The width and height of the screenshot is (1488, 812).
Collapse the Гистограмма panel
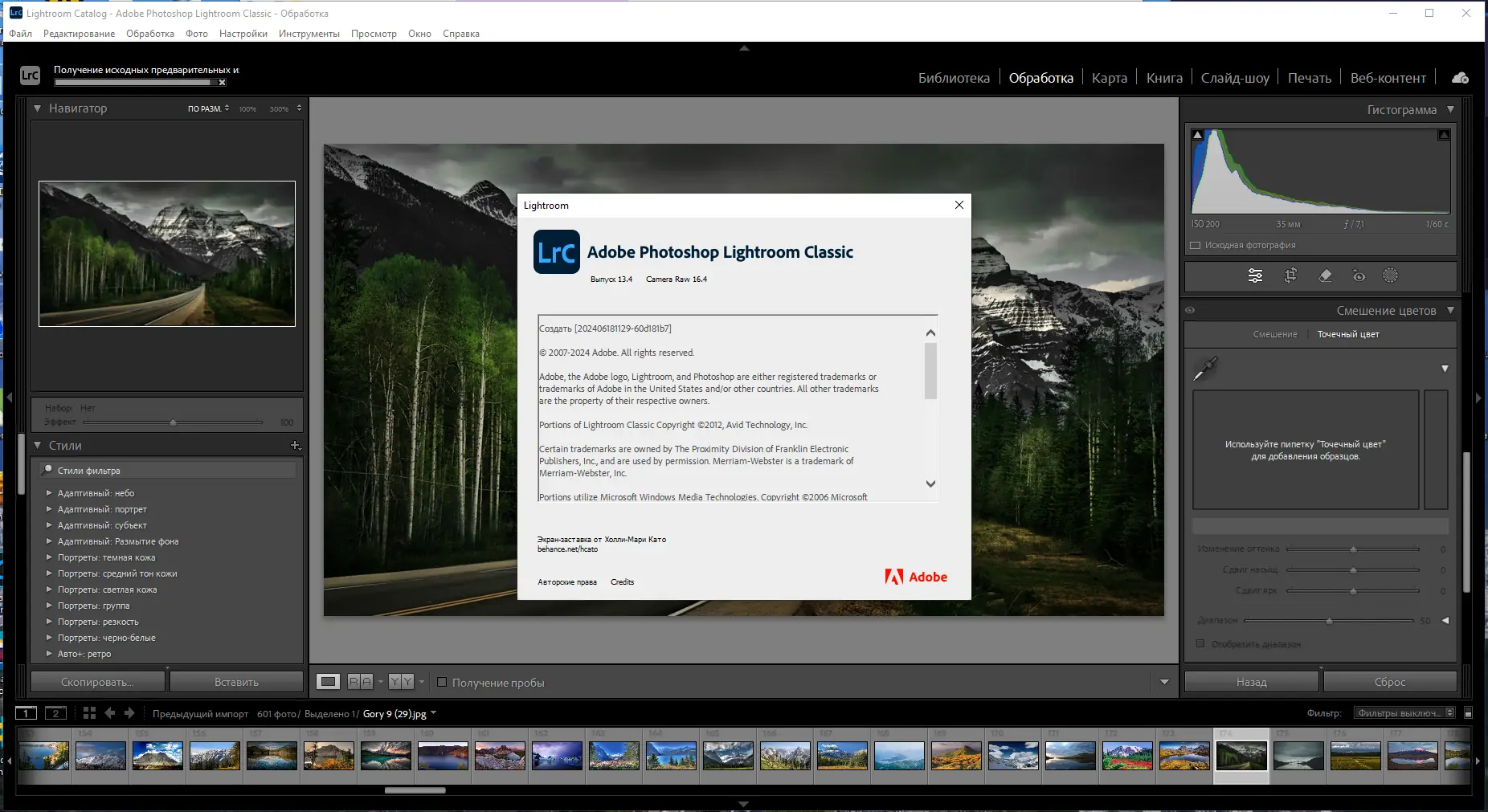(x=1450, y=109)
